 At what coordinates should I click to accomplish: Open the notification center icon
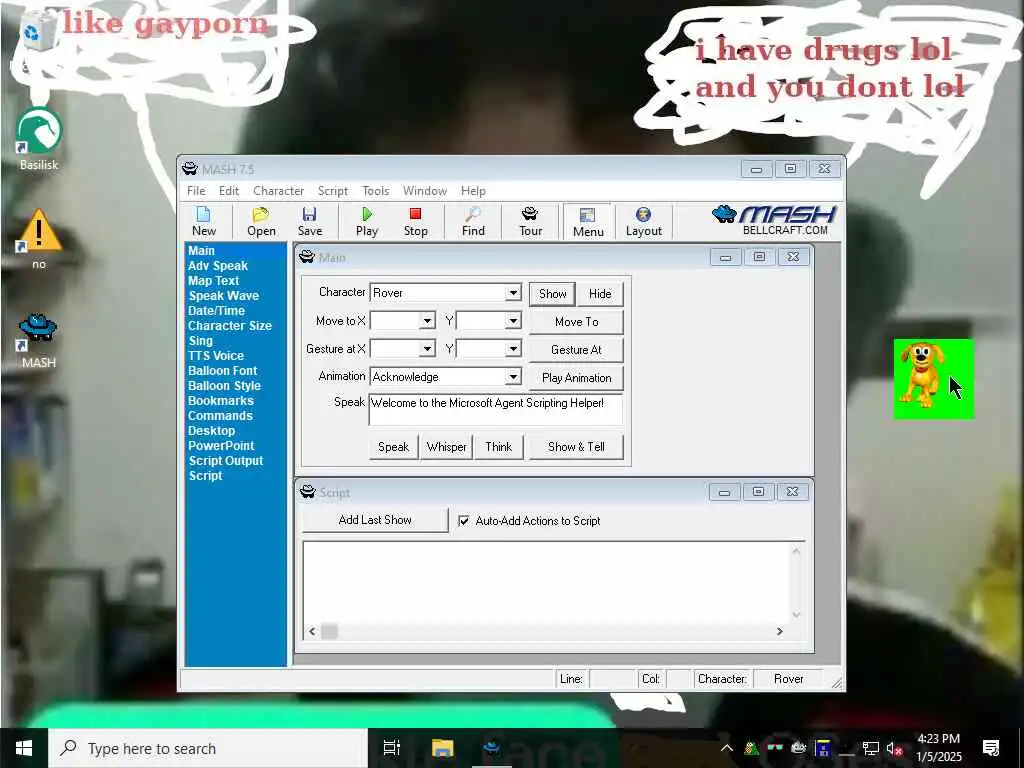(991, 748)
